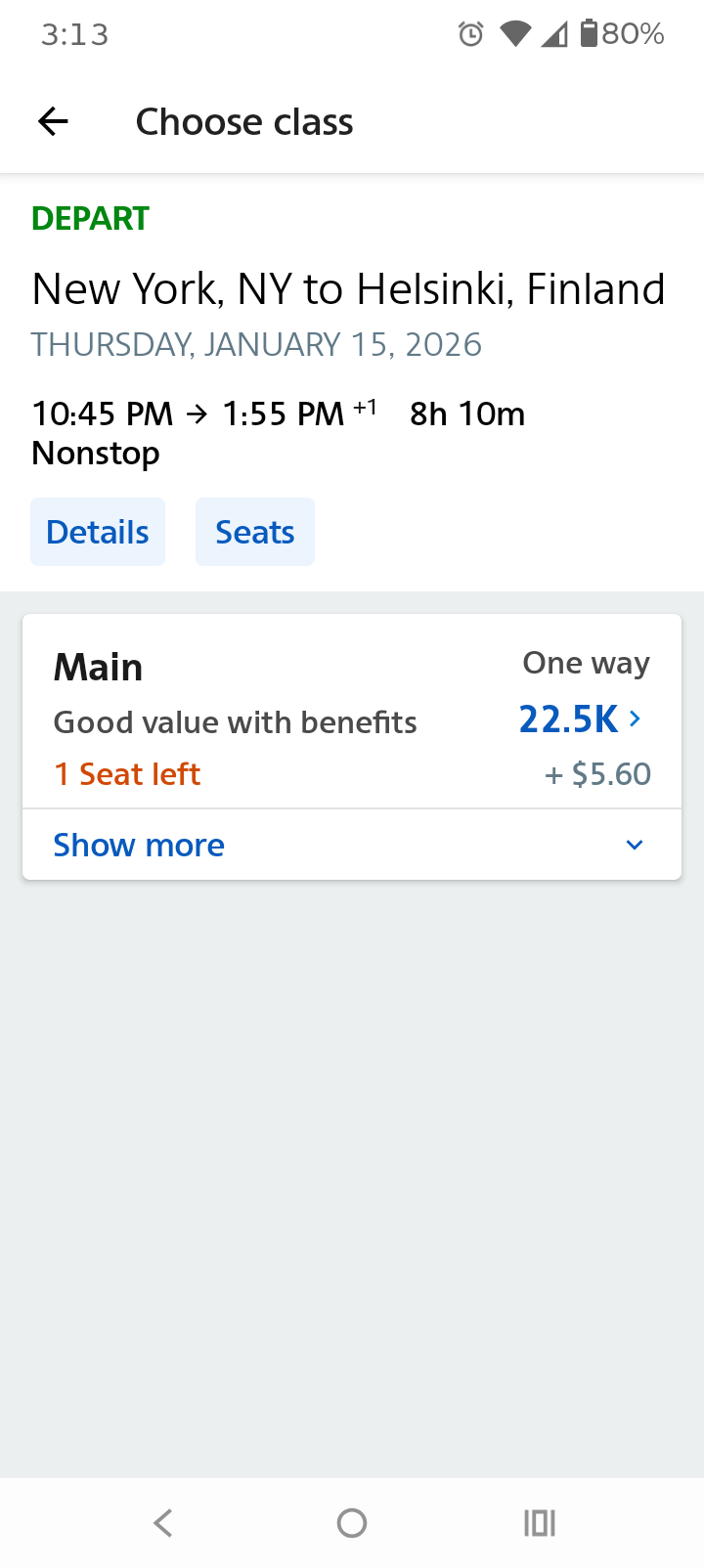Open flight Details
Screen dimensions: 704x1568
(x=97, y=531)
